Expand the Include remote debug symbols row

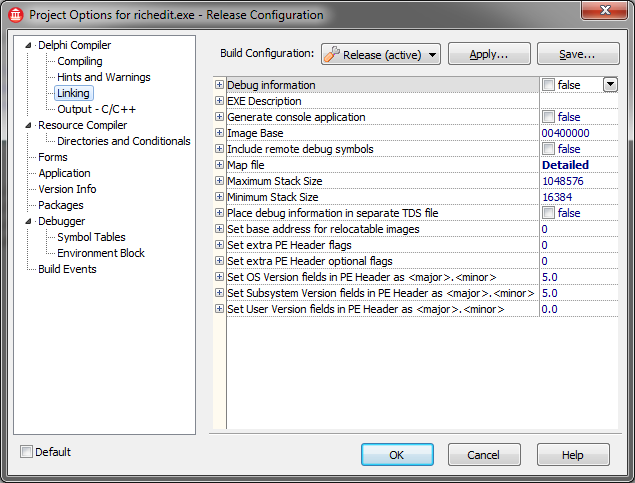pyautogui.click(x=219, y=149)
